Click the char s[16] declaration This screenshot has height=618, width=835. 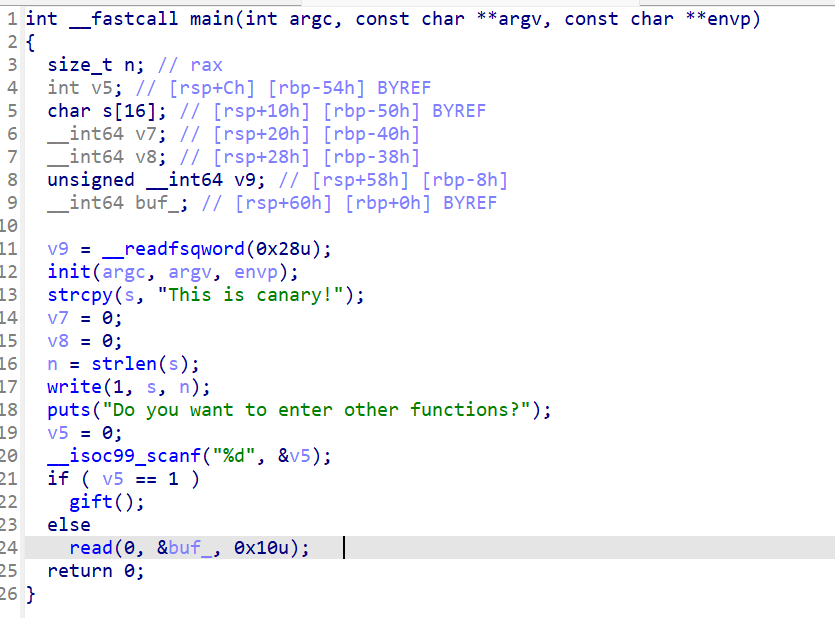(107, 111)
